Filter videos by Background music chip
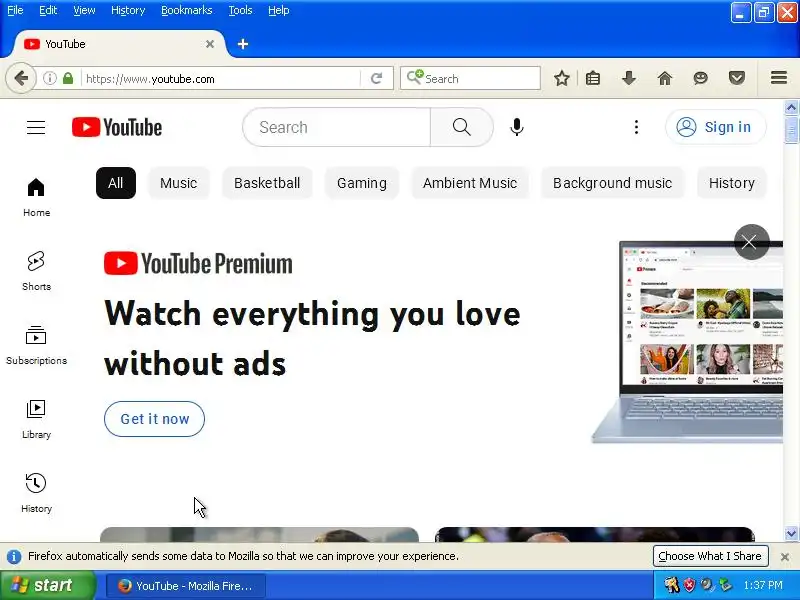800x600 pixels. 612,183
